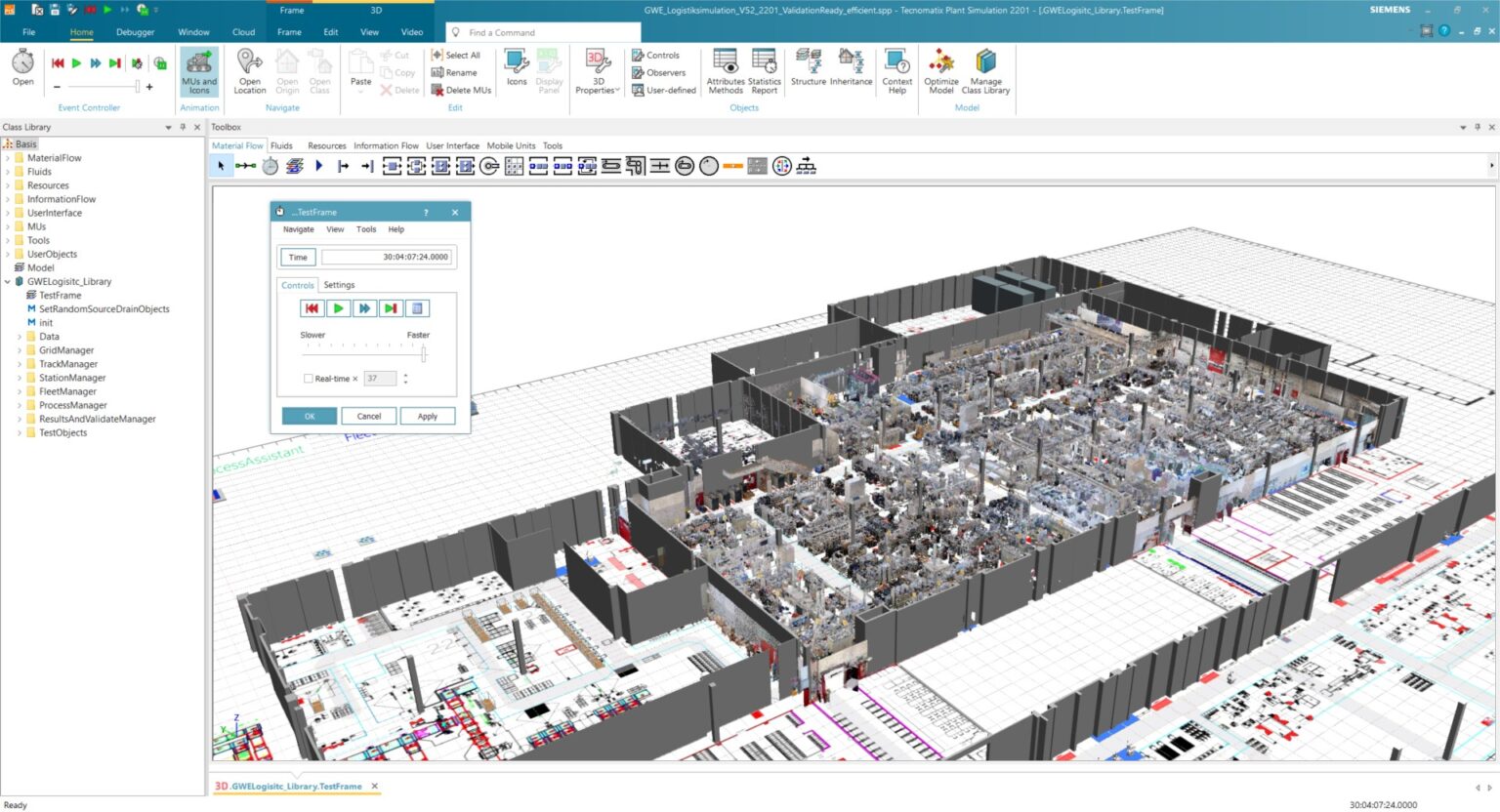Click the Open Location icon
1500x812 pixels.
tap(250, 71)
